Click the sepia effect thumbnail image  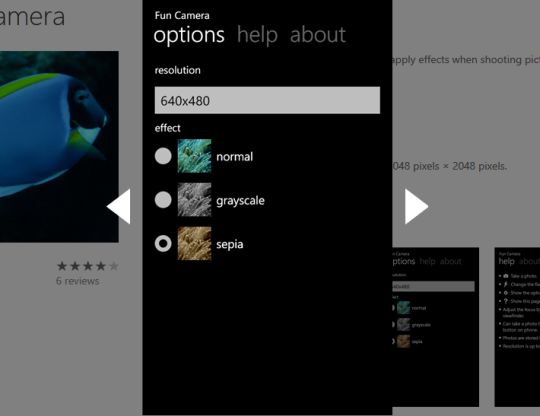coord(194,243)
